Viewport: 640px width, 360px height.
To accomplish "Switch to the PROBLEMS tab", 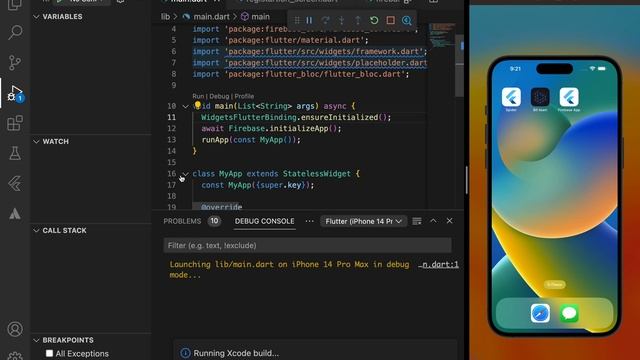I will pyautogui.click(x=182, y=221).
